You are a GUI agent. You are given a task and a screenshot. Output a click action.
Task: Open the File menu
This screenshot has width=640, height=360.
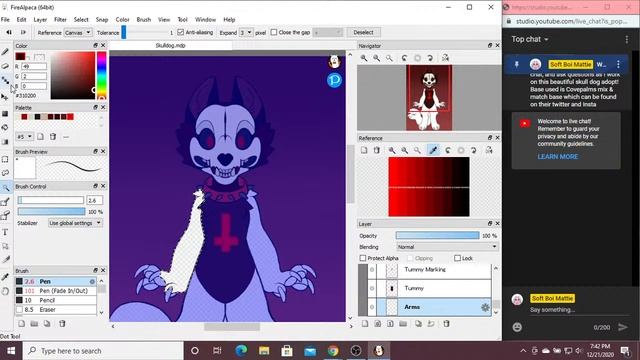(5, 20)
